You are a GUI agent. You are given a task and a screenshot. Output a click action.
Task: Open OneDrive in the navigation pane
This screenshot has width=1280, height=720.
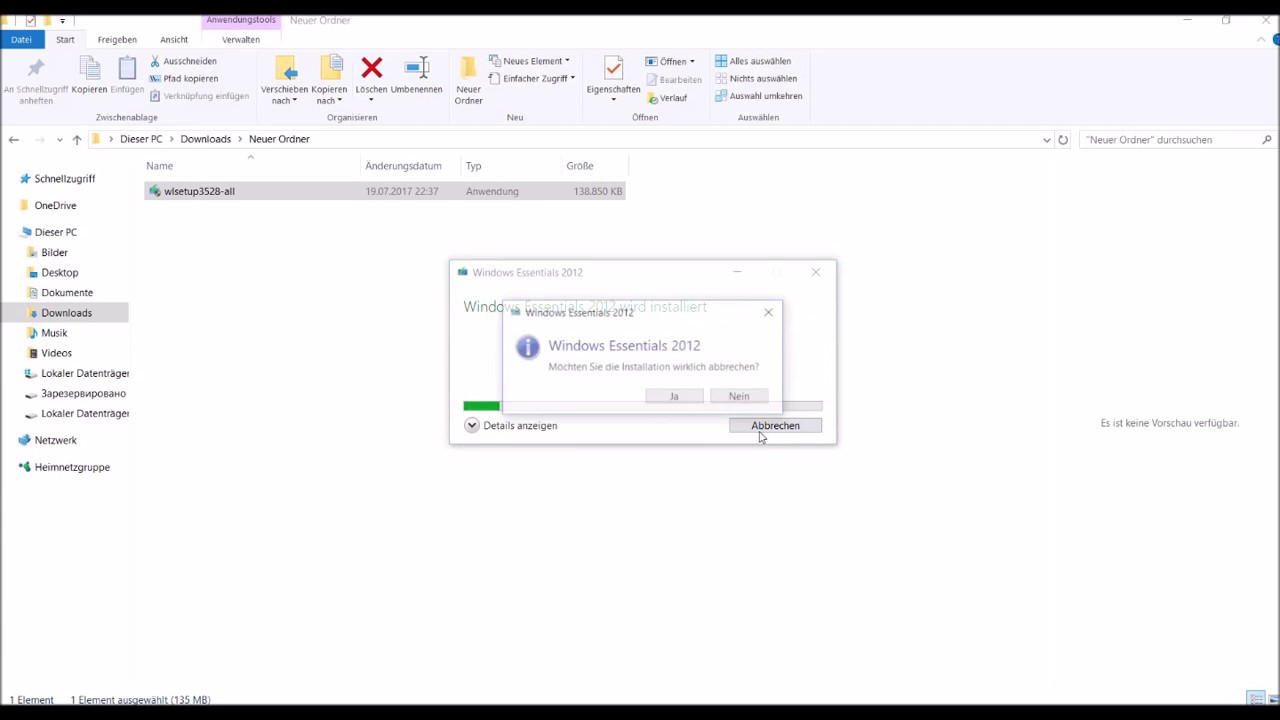55,205
